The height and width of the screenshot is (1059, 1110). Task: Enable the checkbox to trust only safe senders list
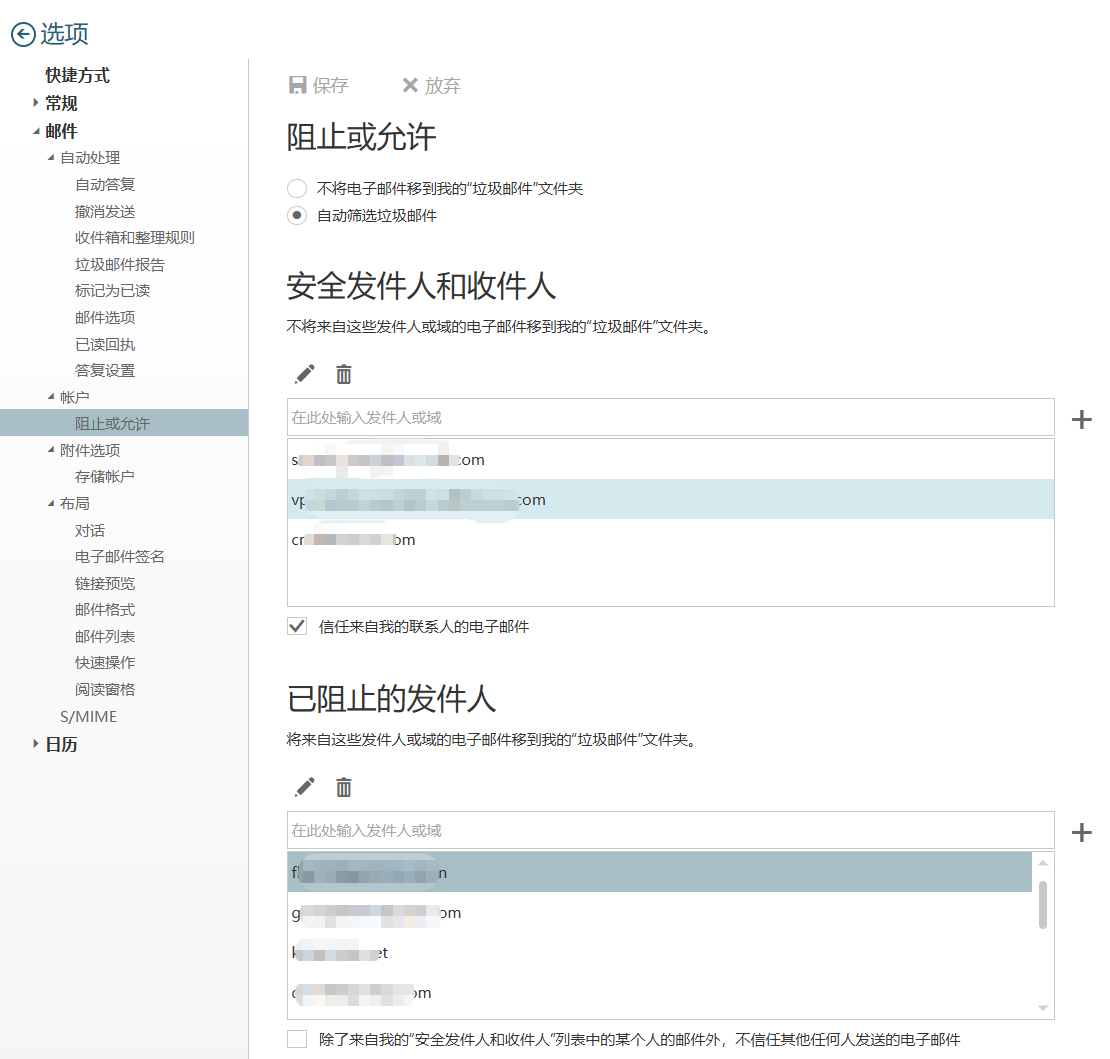click(x=297, y=1039)
